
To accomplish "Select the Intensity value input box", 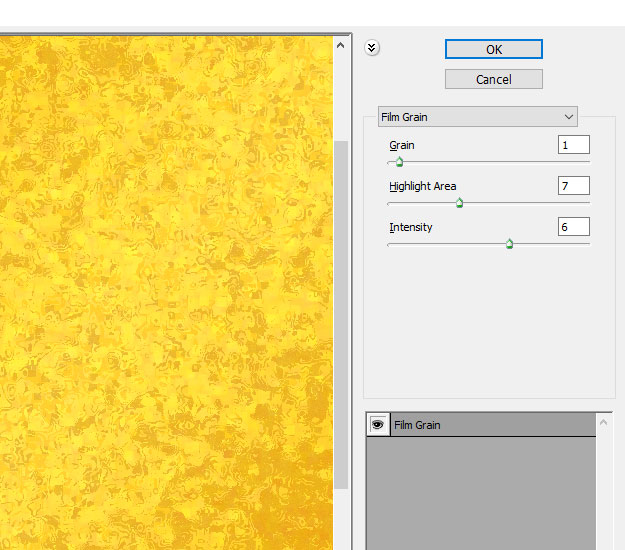I will click(573, 227).
